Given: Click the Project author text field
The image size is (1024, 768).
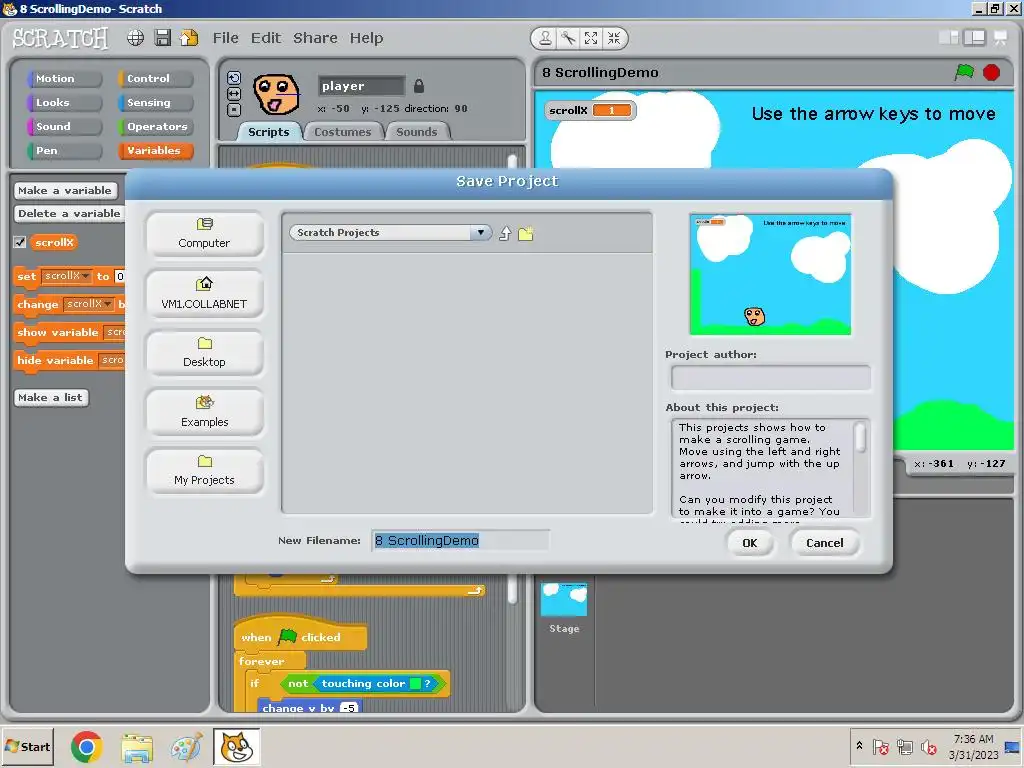Looking at the screenshot, I should (771, 377).
